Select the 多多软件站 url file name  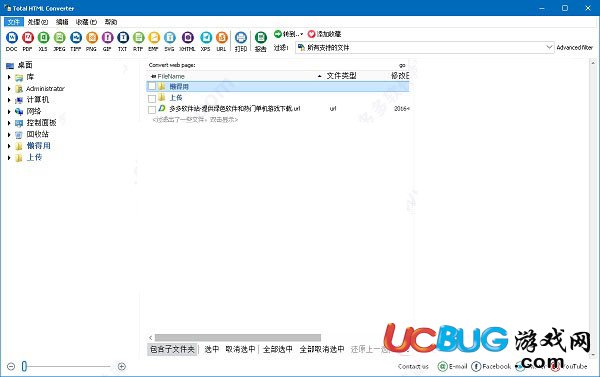(235, 109)
